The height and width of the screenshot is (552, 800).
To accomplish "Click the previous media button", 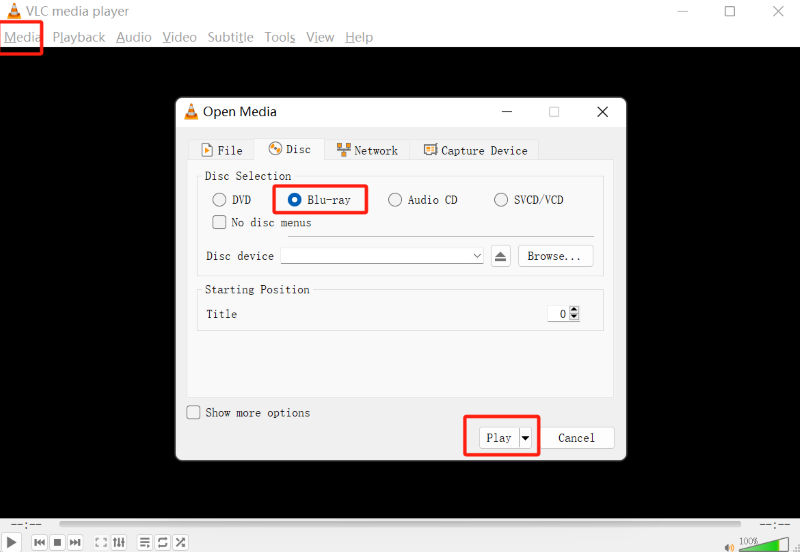I will (x=39, y=542).
